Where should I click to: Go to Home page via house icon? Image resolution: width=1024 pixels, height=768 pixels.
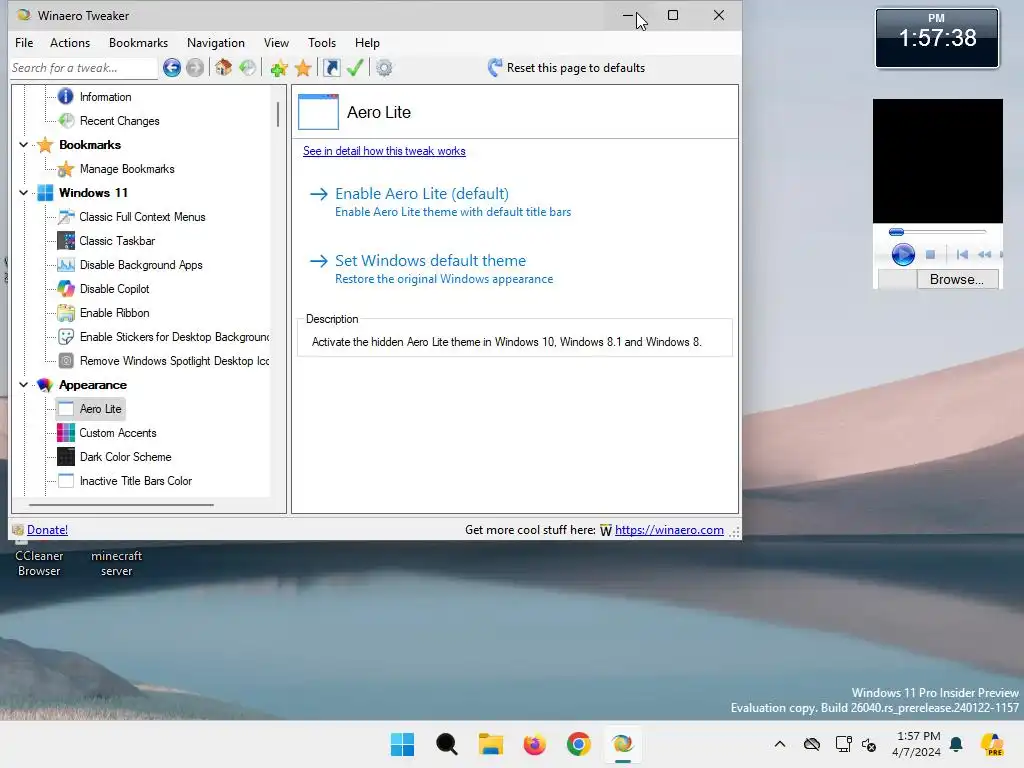click(223, 67)
